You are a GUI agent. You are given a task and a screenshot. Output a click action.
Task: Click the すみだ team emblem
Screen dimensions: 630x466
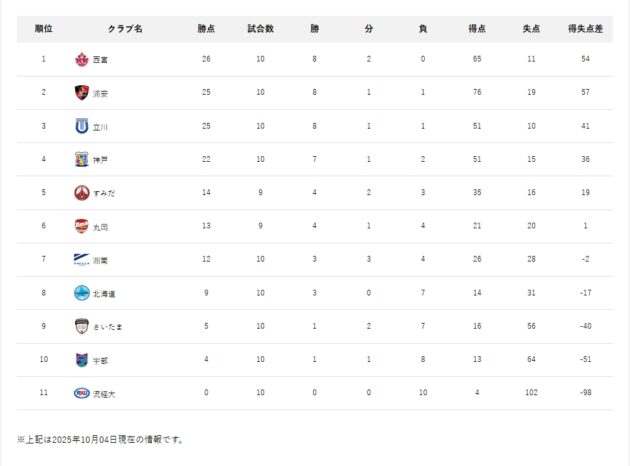[82, 193]
